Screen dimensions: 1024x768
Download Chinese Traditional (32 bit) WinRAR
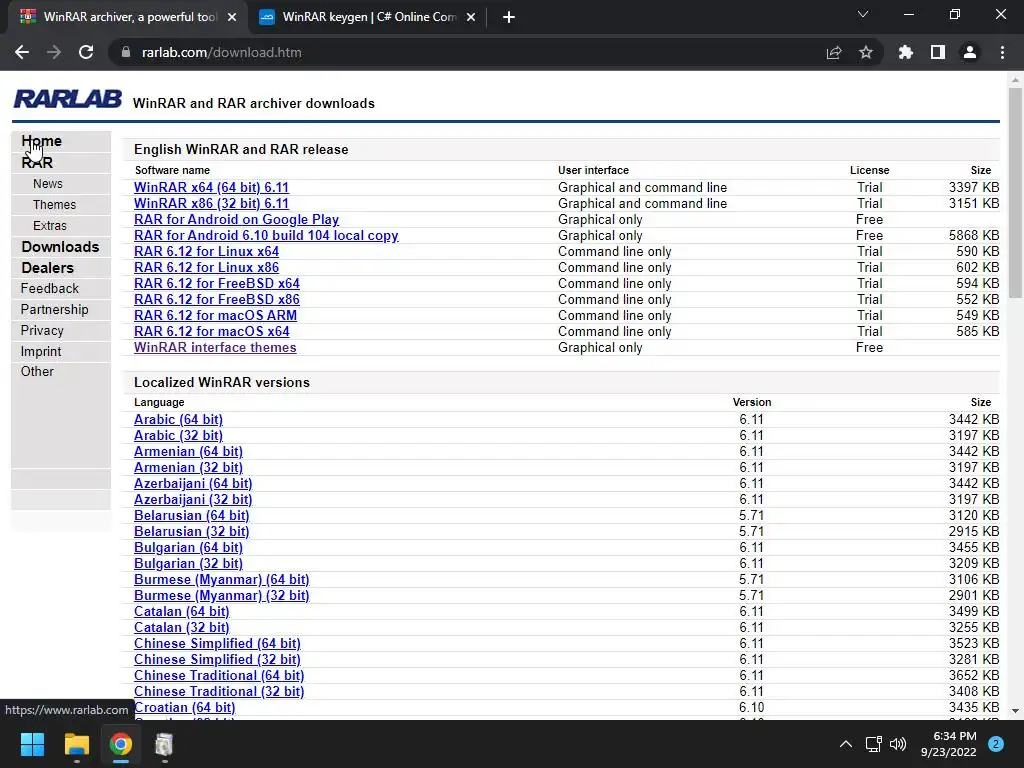pos(219,692)
